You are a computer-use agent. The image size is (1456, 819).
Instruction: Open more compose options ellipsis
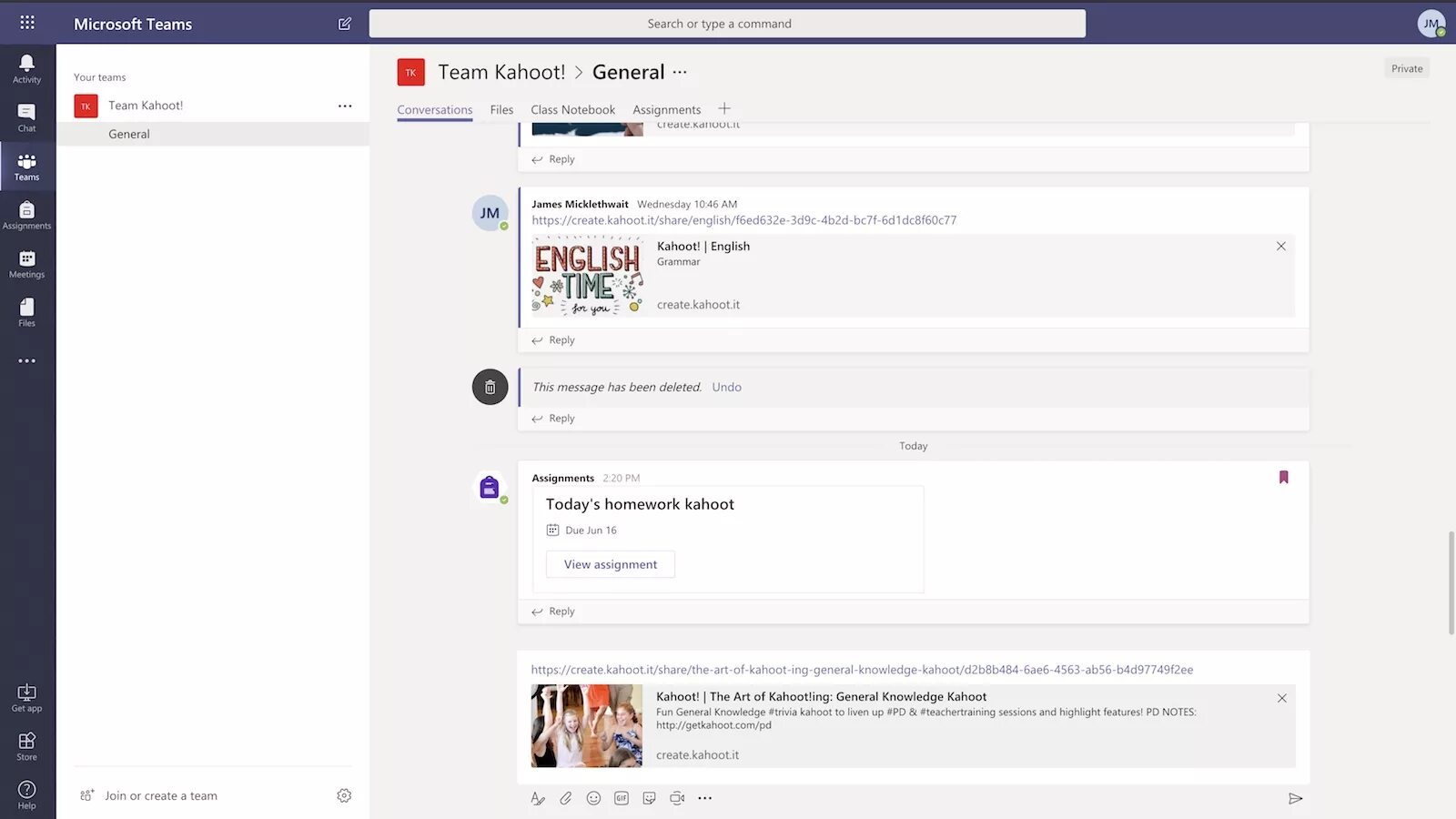click(705, 798)
